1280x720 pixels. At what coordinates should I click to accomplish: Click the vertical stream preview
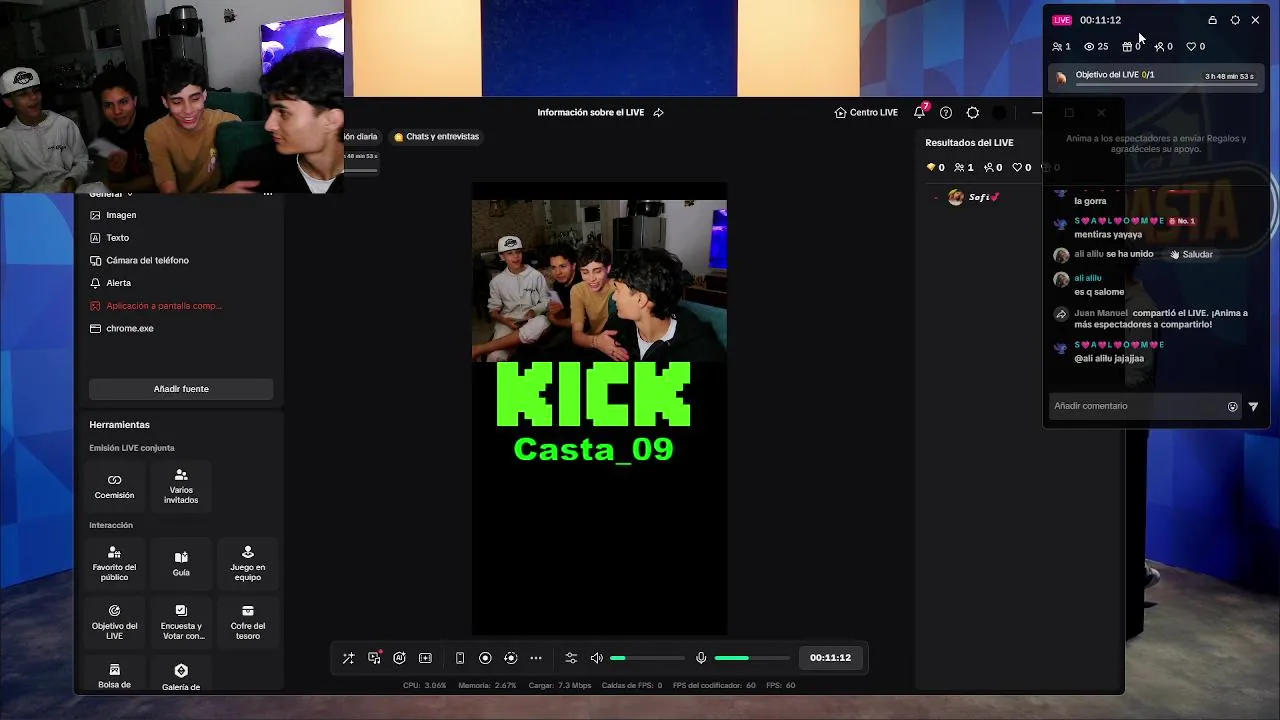click(x=599, y=408)
